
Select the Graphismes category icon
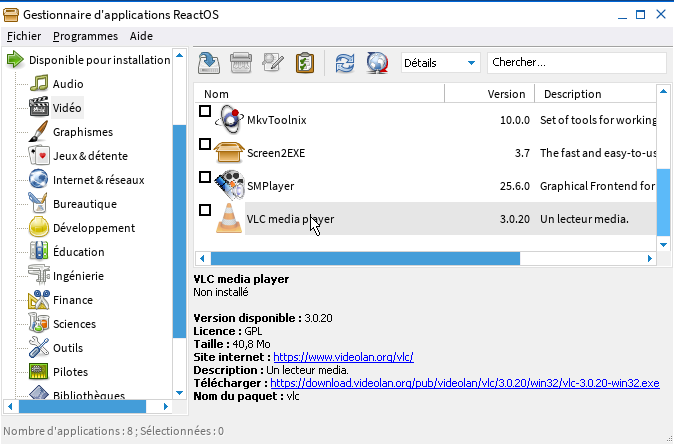[x=39, y=132]
